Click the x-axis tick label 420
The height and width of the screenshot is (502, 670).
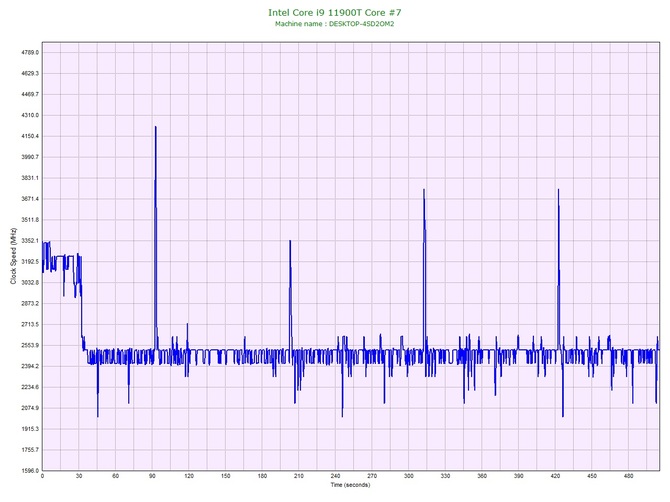[x=555, y=476]
